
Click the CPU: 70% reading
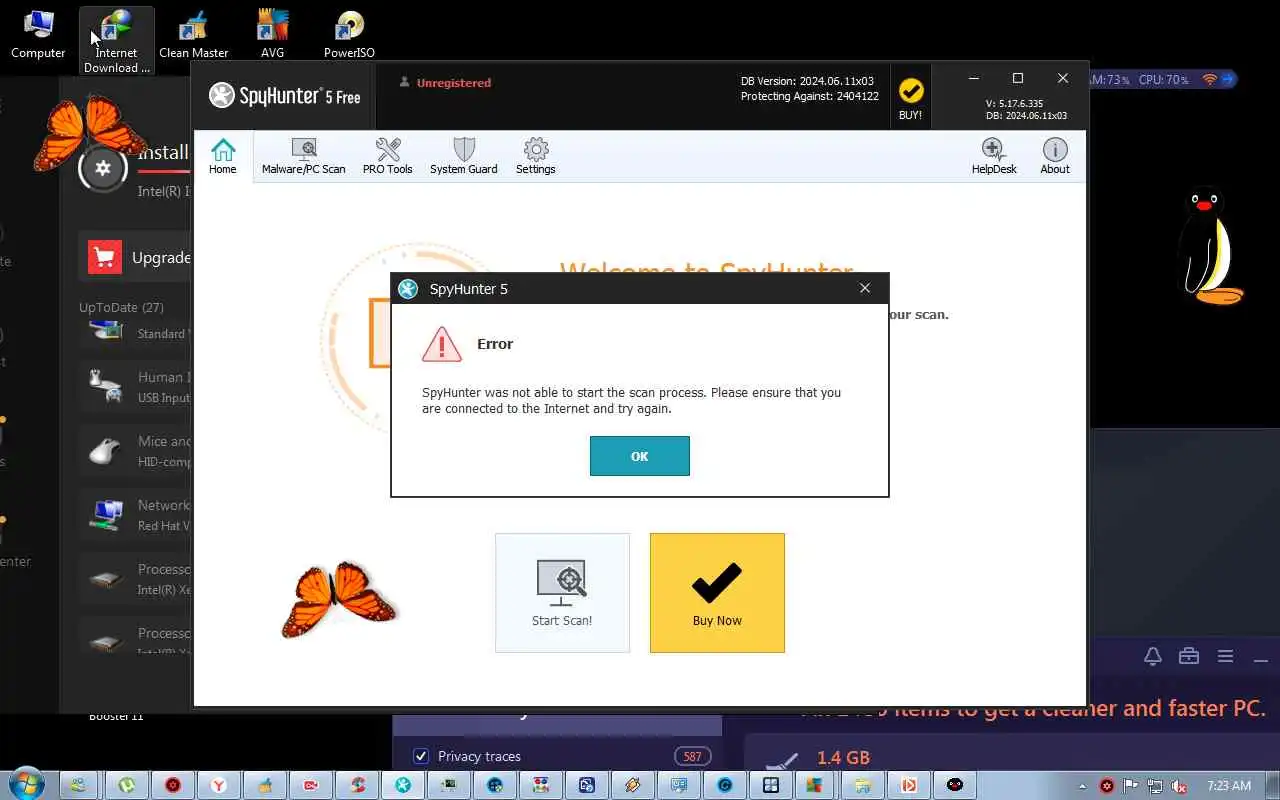pos(1163,79)
